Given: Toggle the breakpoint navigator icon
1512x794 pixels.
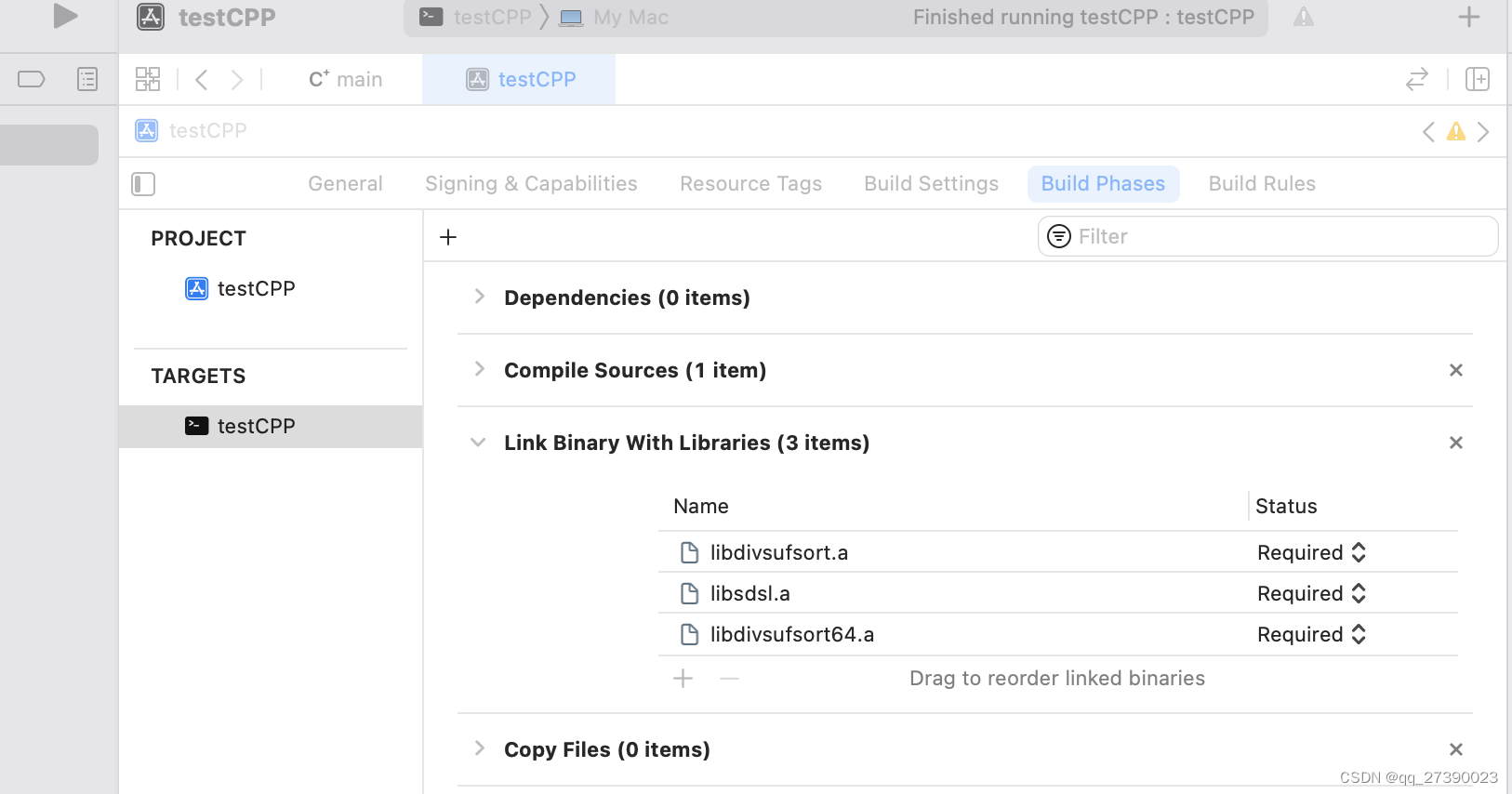Looking at the screenshot, I should (32, 79).
